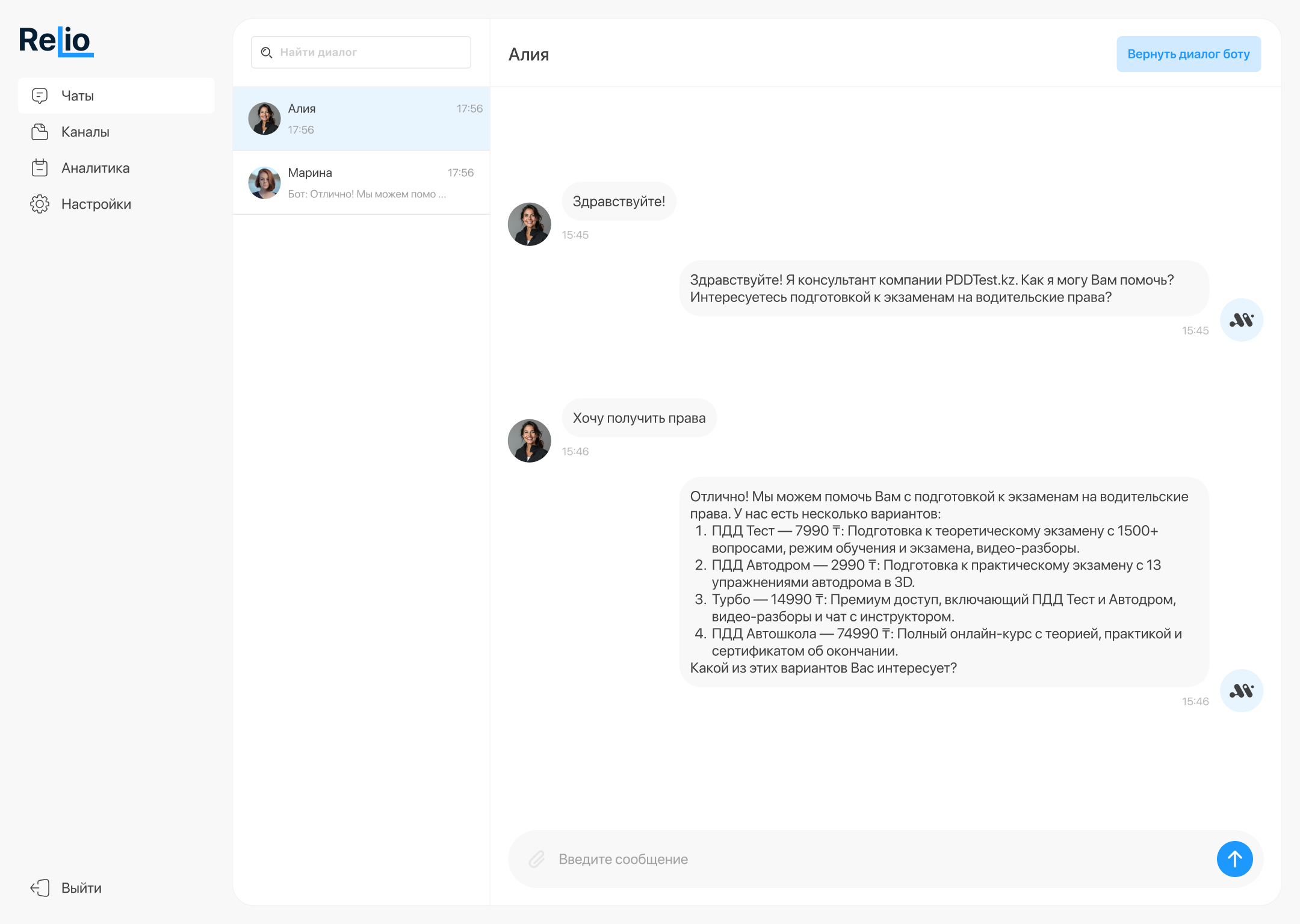This screenshot has height=924, width=1300.
Task: Click the Аналитика calendar icon
Action: point(40,168)
